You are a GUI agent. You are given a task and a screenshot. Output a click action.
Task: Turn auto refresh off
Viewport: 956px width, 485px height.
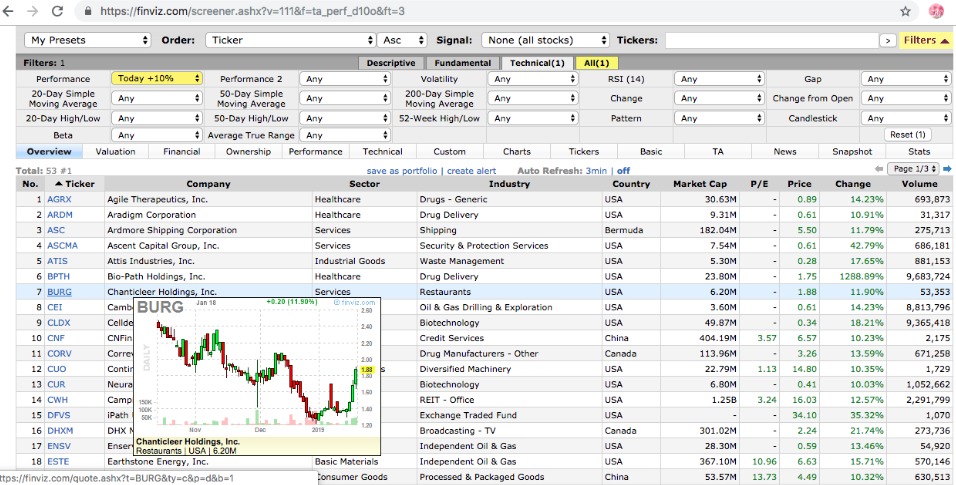(x=623, y=171)
